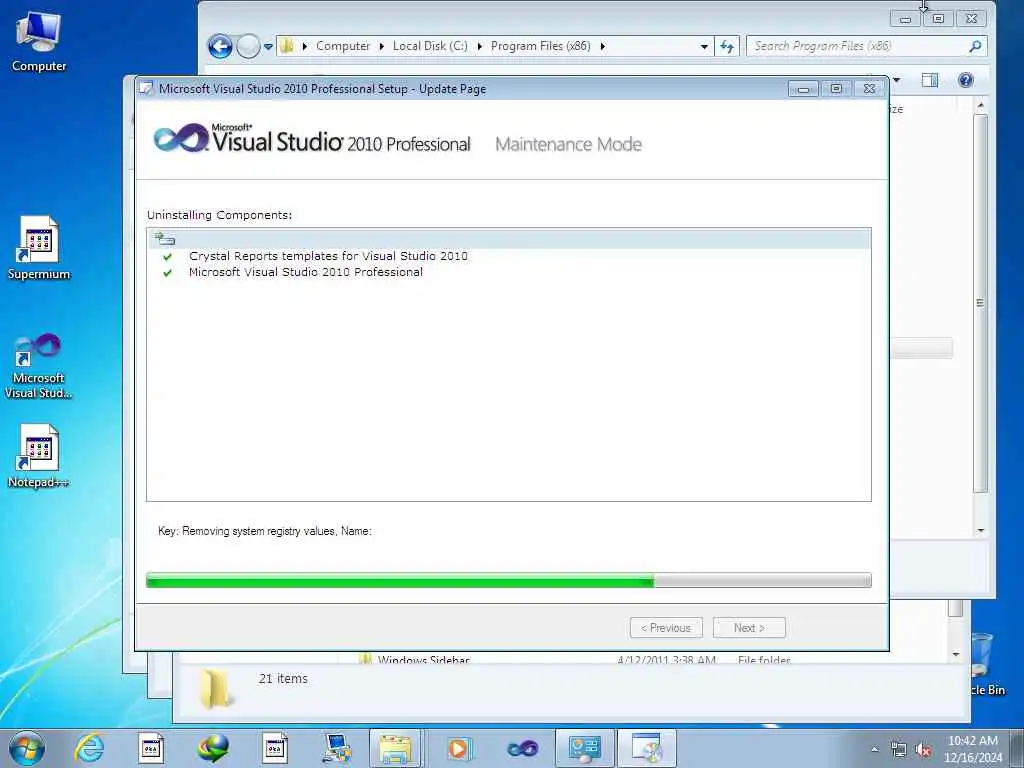Select Crystal Reports templates for Visual Studio 2010
Viewport: 1024px width, 768px height.
(x=328, y=256)
